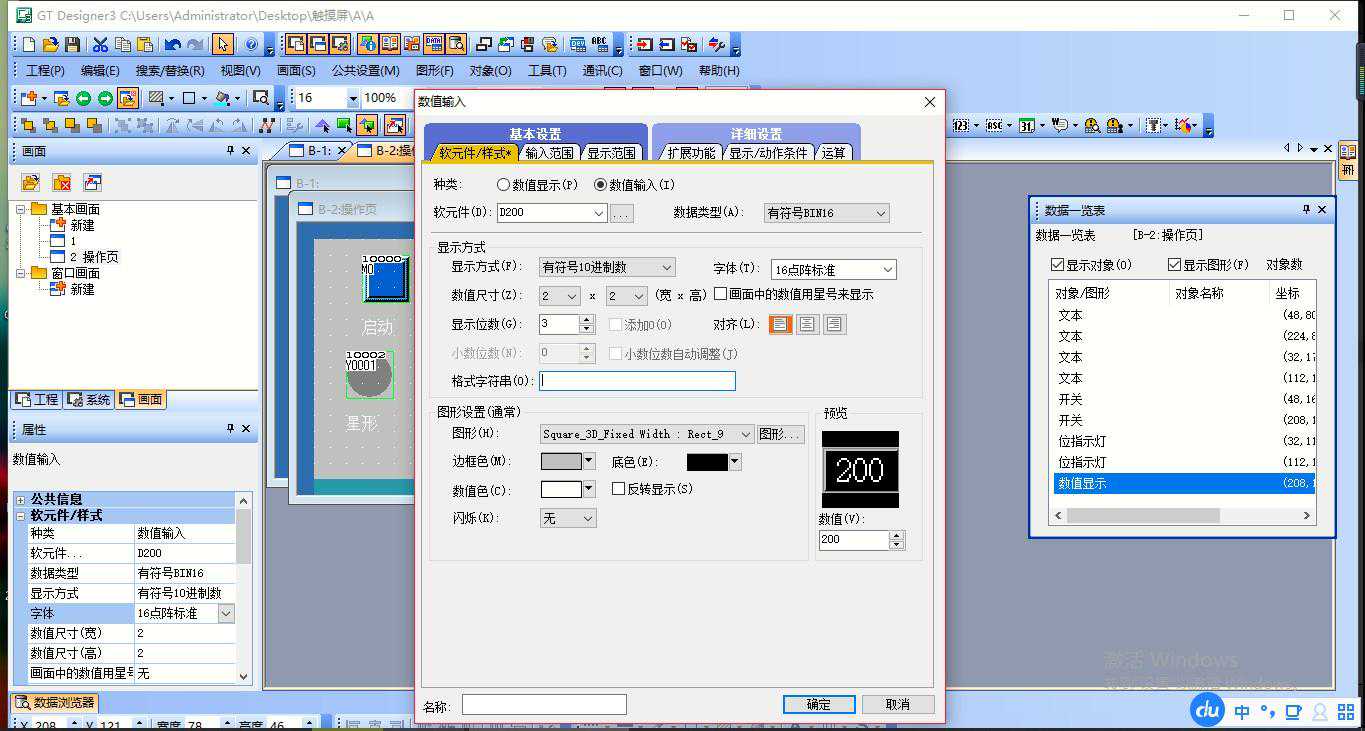Click the new folder icon in 画面 panel

click(x=31, y=182)
